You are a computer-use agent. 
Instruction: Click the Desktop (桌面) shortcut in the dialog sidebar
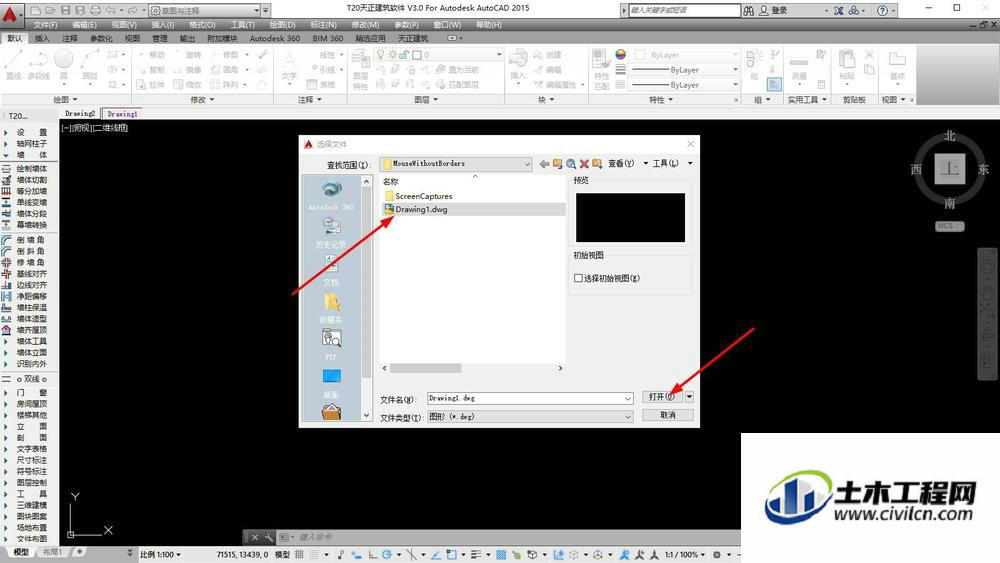tap(331, 383)
